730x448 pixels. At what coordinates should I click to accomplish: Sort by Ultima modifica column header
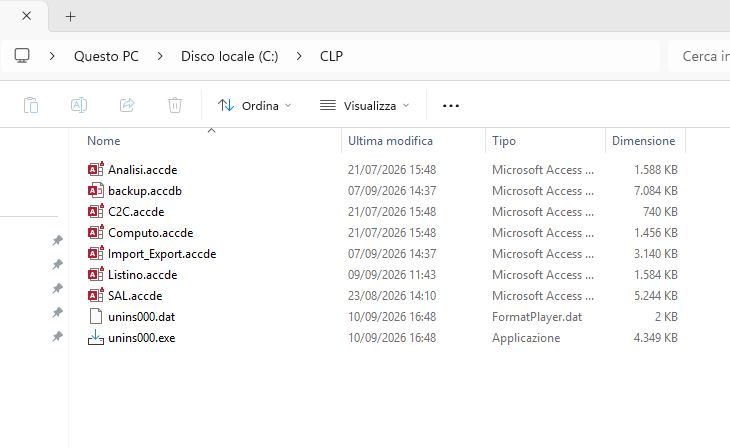click(x=390, y=141)
